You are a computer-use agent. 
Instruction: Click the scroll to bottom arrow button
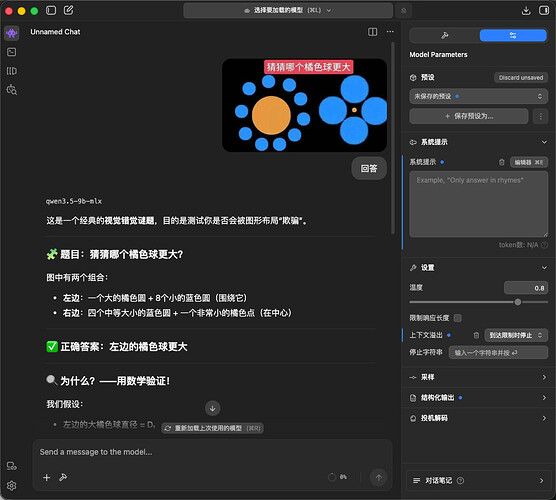click(212, 409)
